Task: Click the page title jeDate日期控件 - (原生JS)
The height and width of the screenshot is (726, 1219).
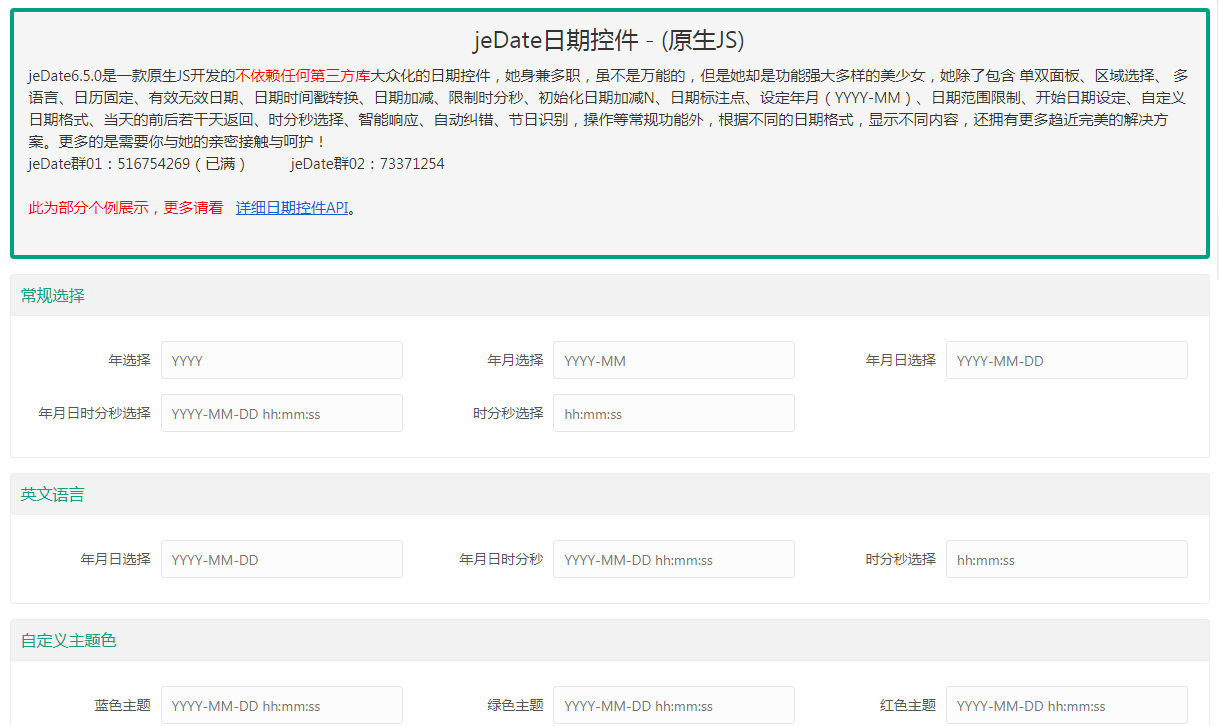Action: 609,40
